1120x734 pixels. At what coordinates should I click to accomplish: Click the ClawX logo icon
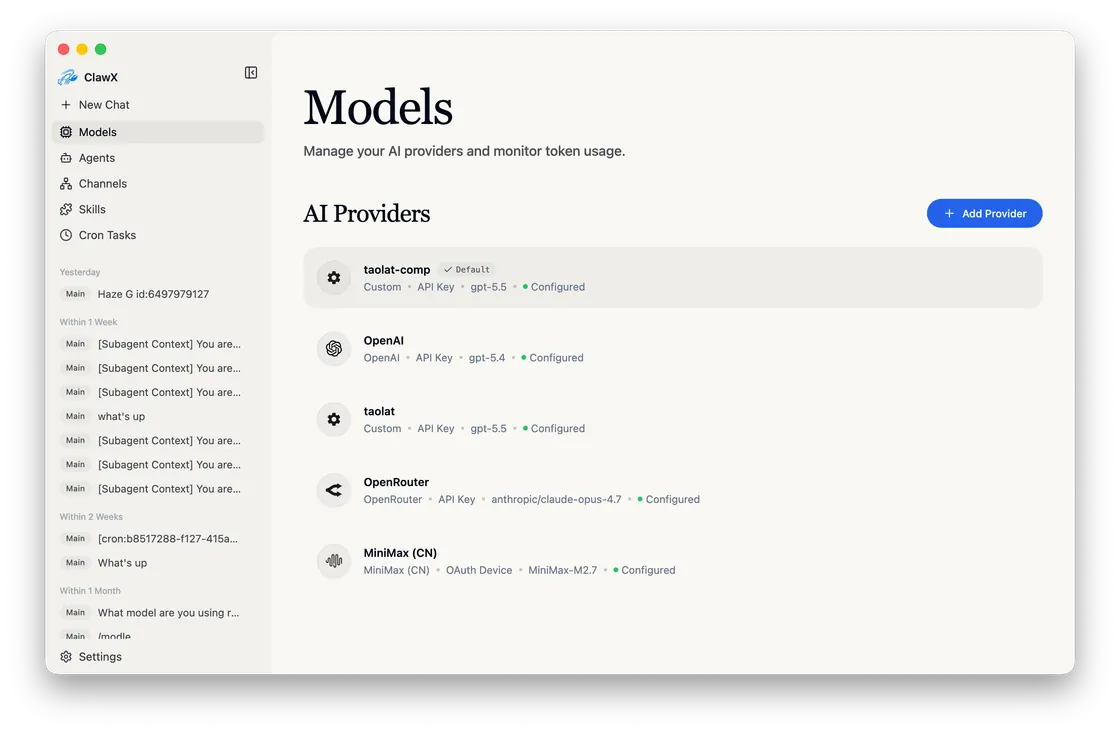click(68, 77)
